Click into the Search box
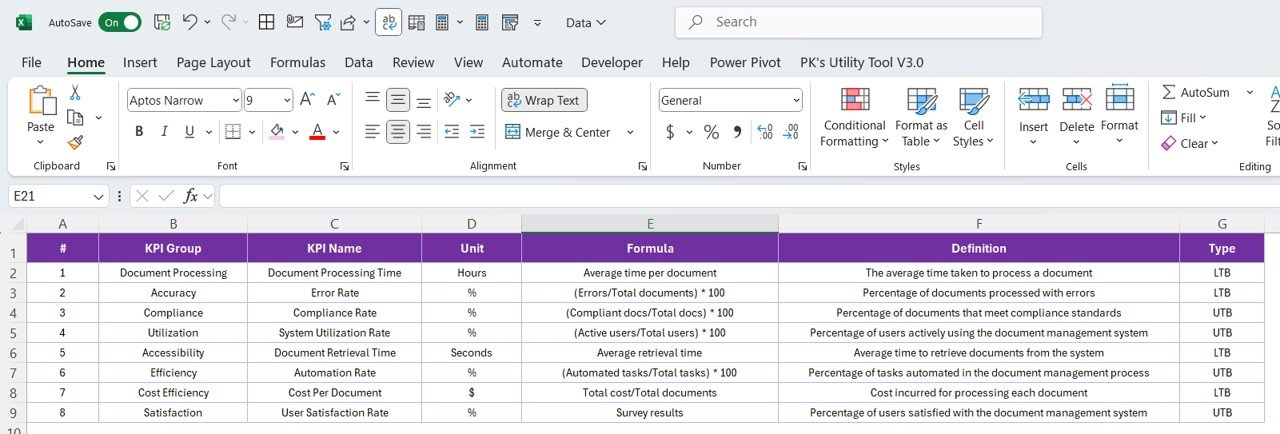 (860, 22)
